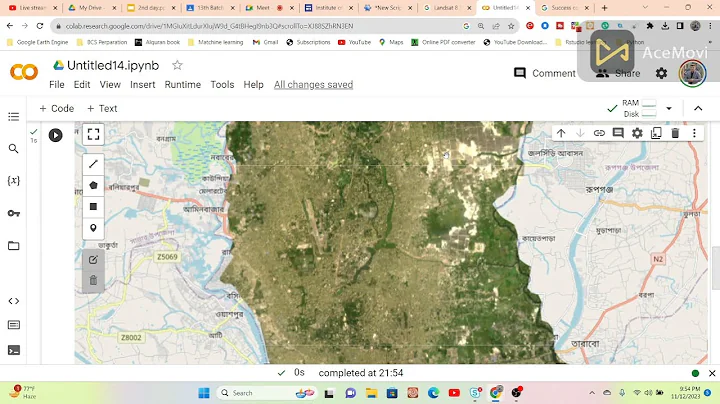720x404 pixels.
Task: Mirror cell in tab
Action: point(656,133)
